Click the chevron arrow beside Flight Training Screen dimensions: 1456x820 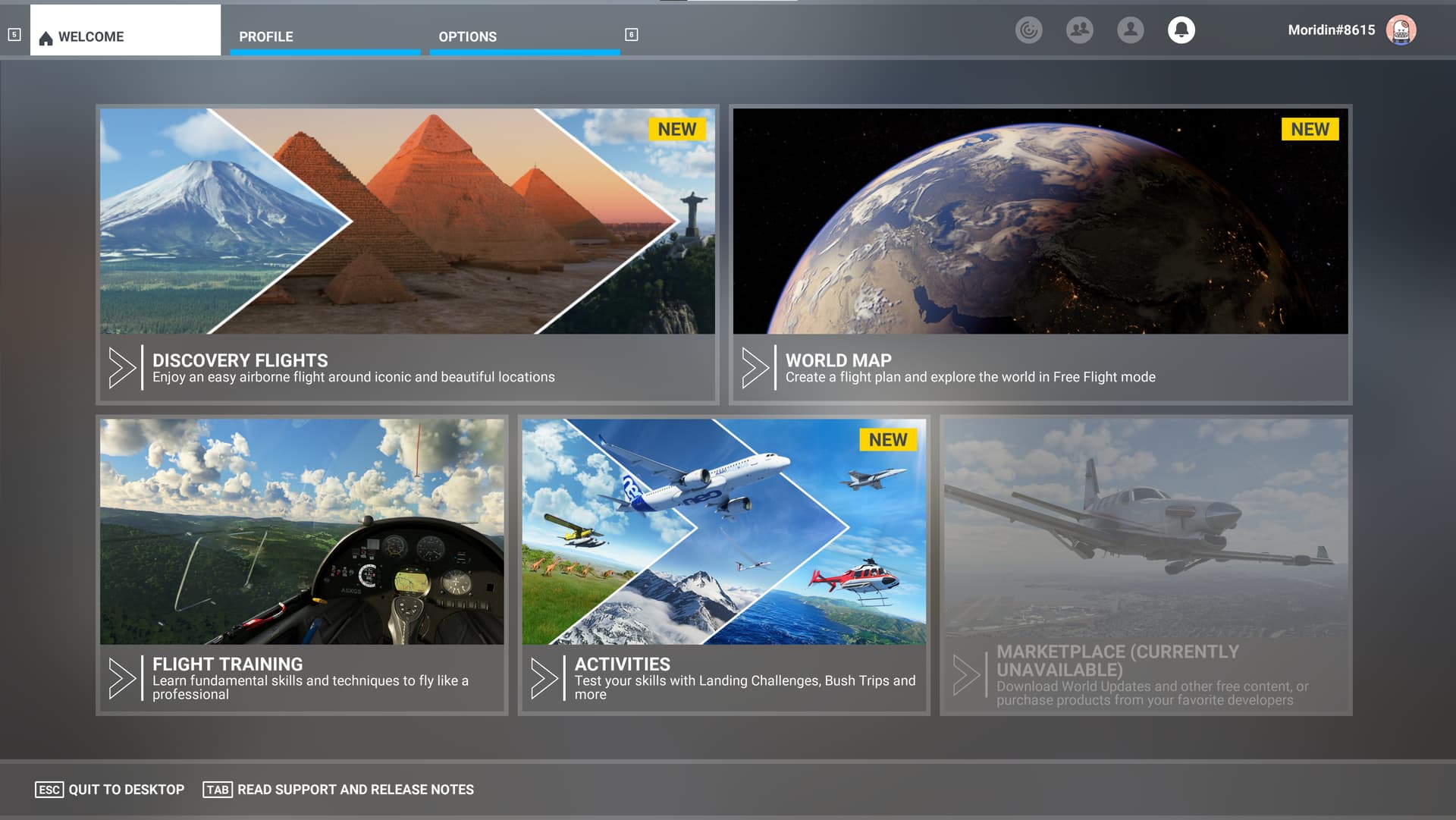(x=121, y=678)
